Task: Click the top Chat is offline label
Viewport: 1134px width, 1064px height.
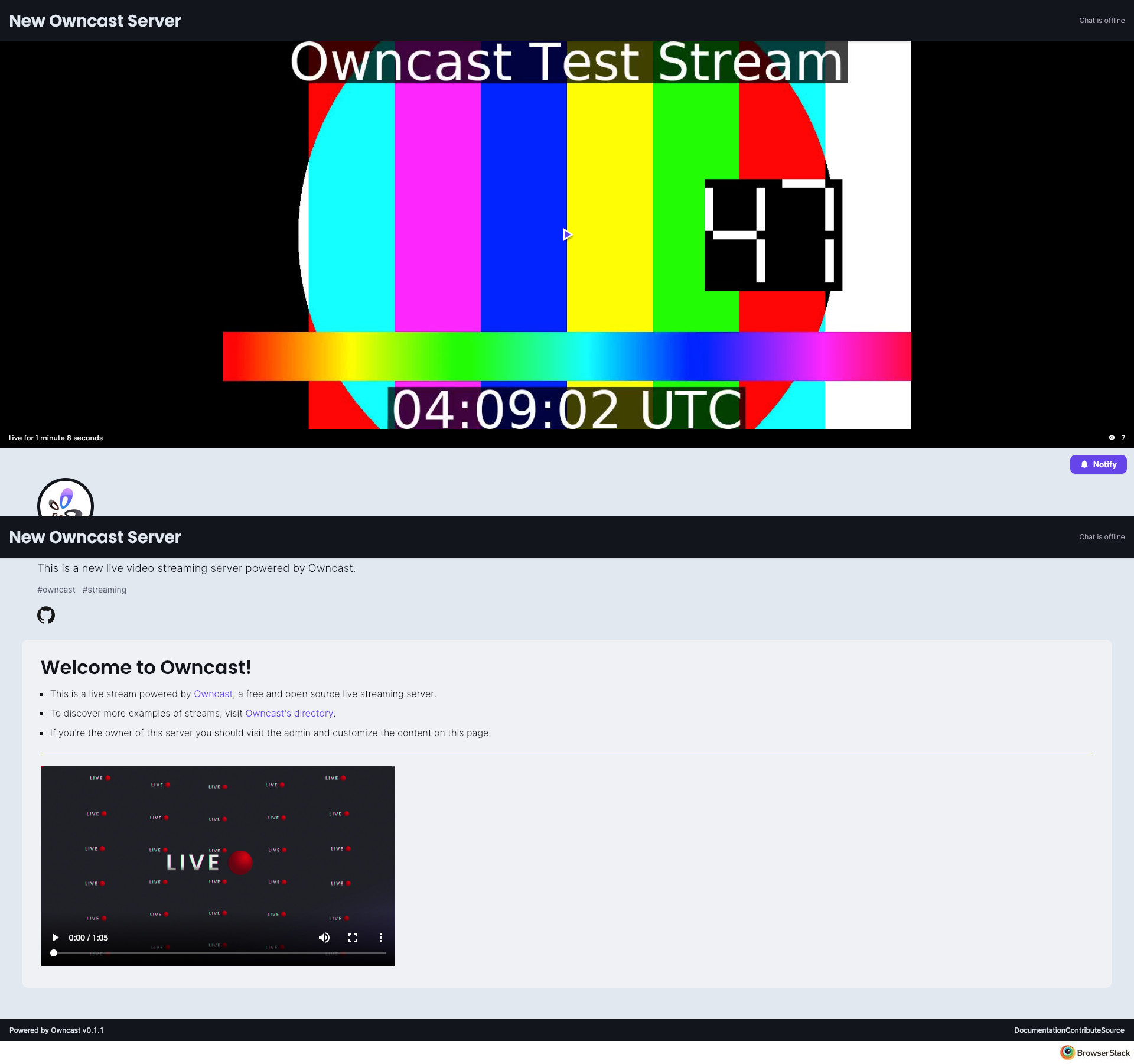Action: point(1102,21)
